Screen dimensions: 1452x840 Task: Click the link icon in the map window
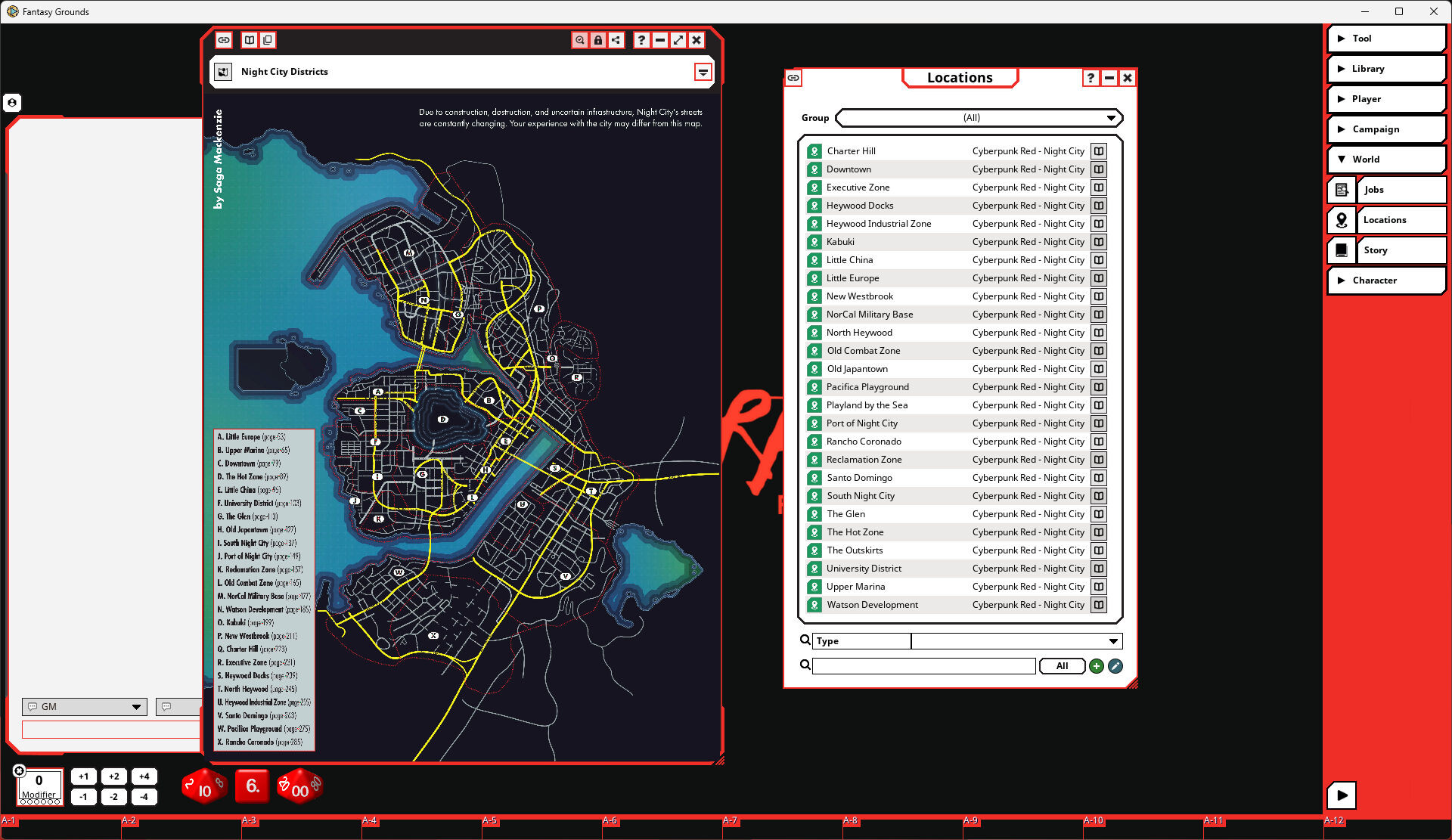(x=224, y=40)
